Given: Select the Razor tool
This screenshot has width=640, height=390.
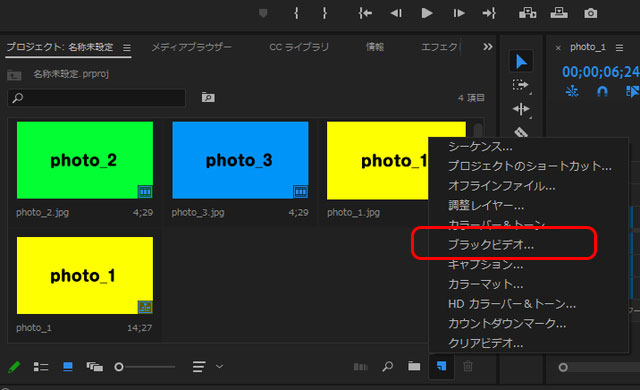Looking at the screenshot, I should (x=521, y=133).
